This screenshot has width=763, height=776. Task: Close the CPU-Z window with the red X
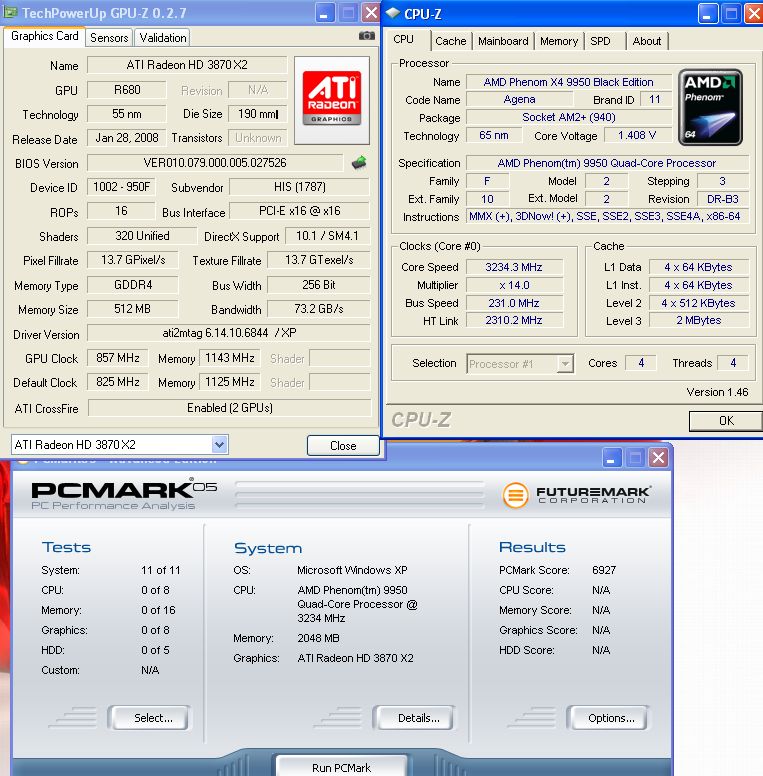(x=754, y=14)
